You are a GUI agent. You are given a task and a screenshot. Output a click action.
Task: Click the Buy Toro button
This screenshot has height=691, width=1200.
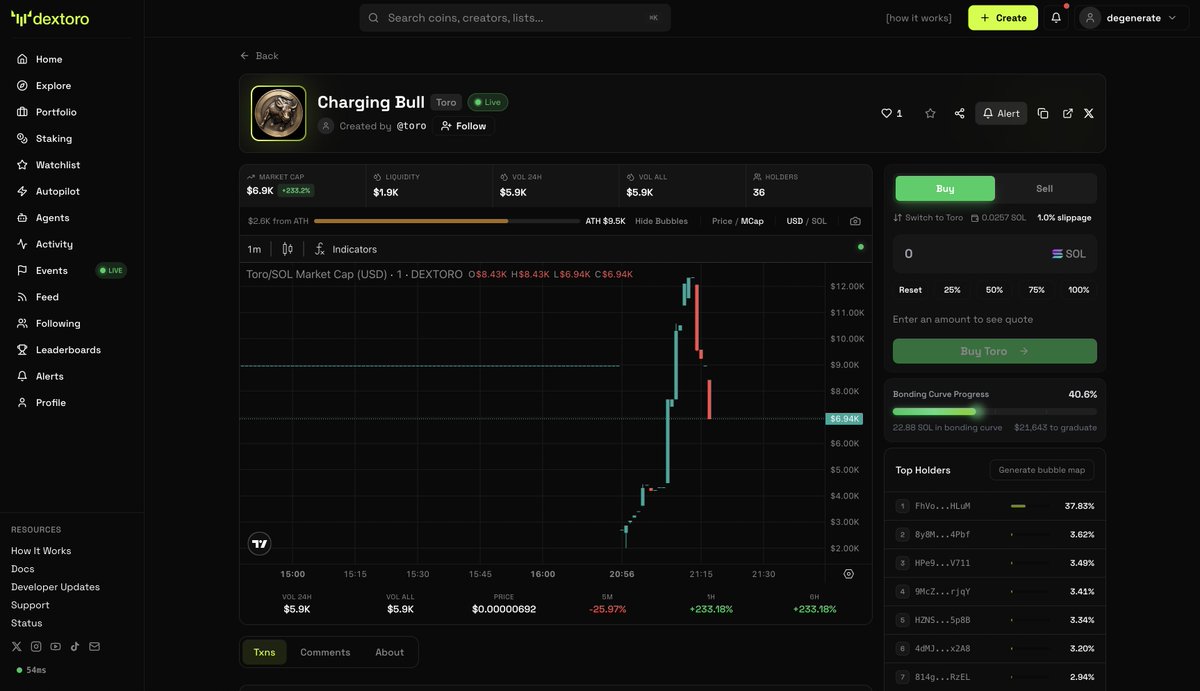pos(995,351)
